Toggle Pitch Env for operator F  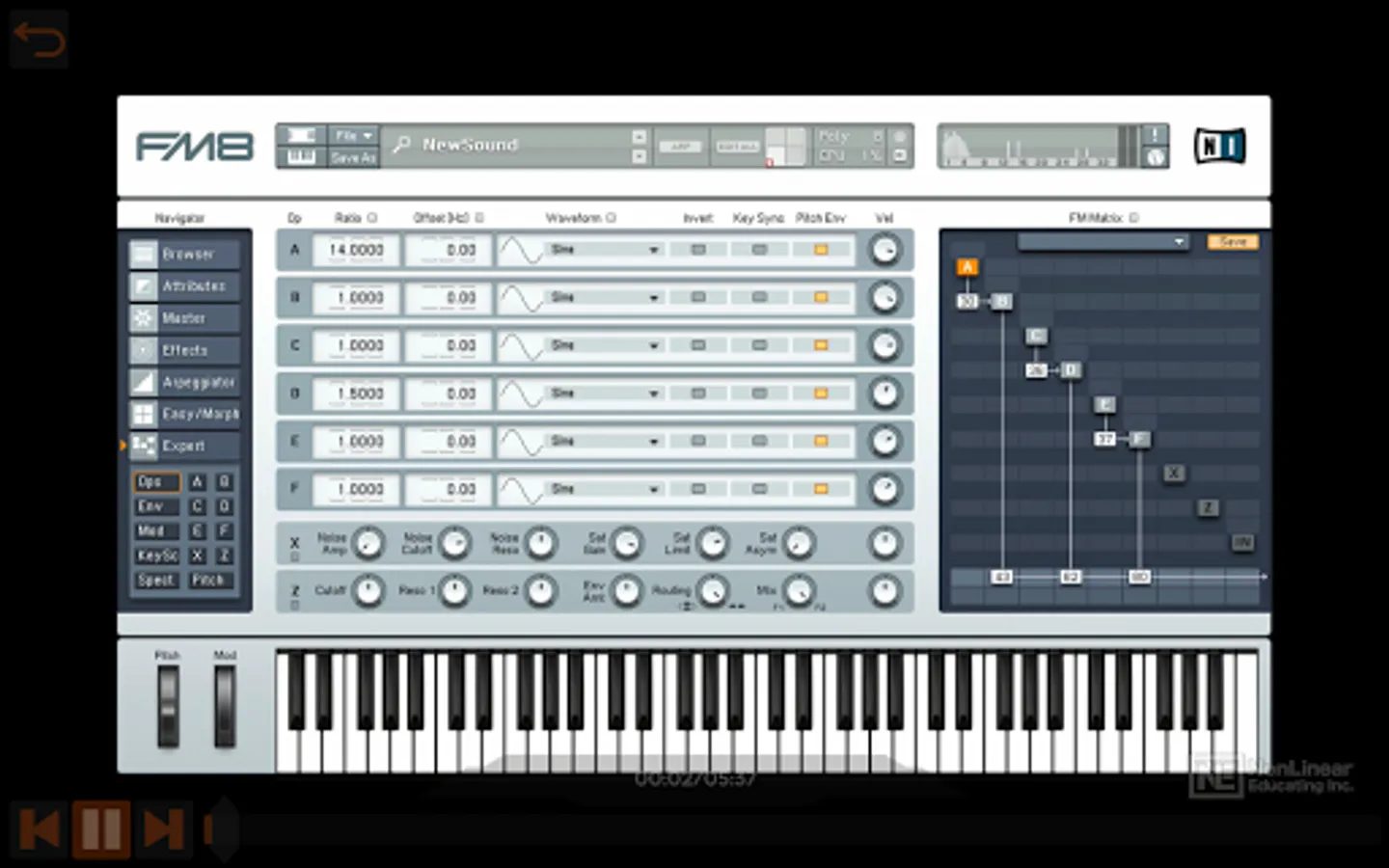click(821, 489)
